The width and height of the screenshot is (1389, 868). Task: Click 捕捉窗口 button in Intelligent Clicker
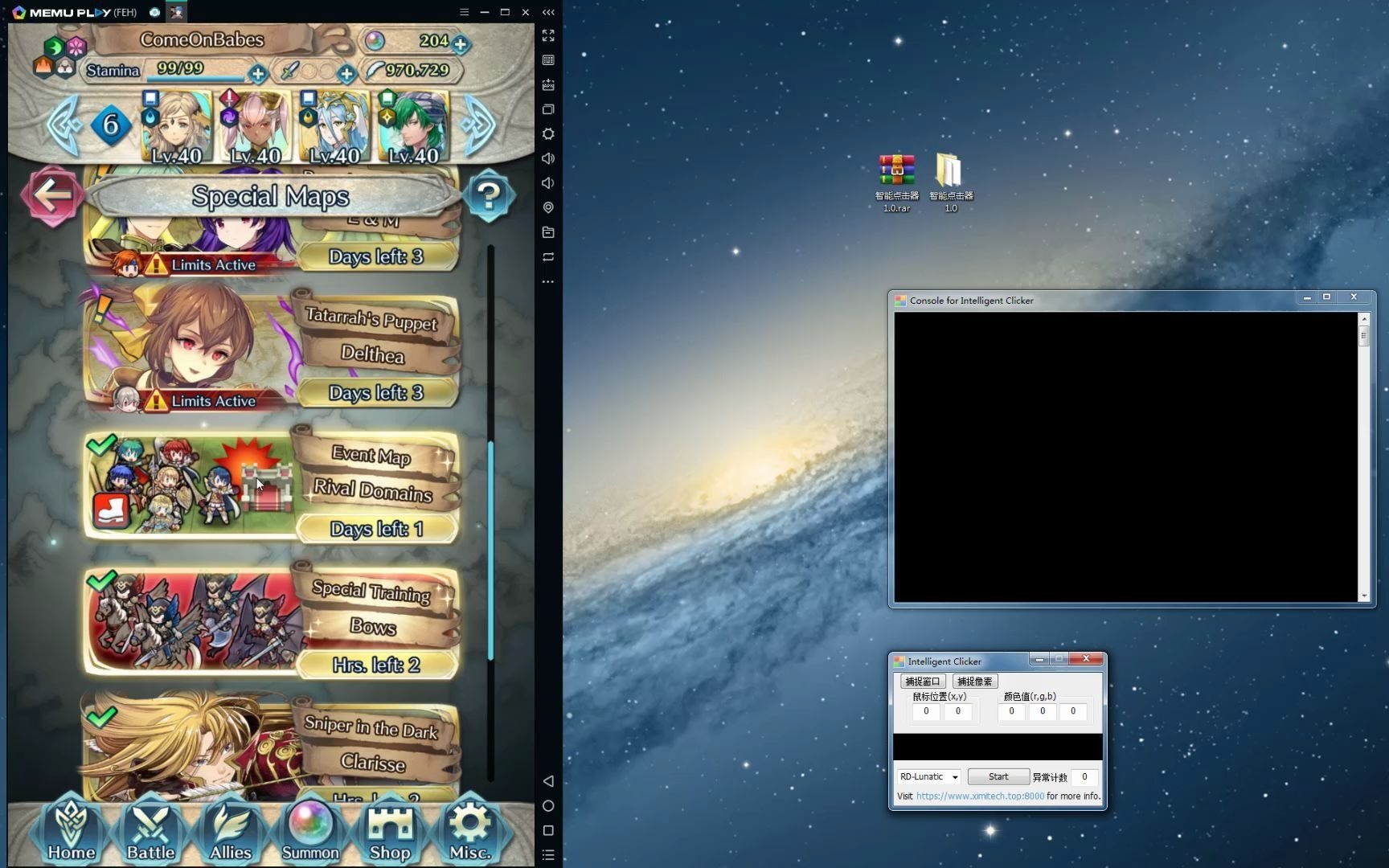(x=922, y=682)
